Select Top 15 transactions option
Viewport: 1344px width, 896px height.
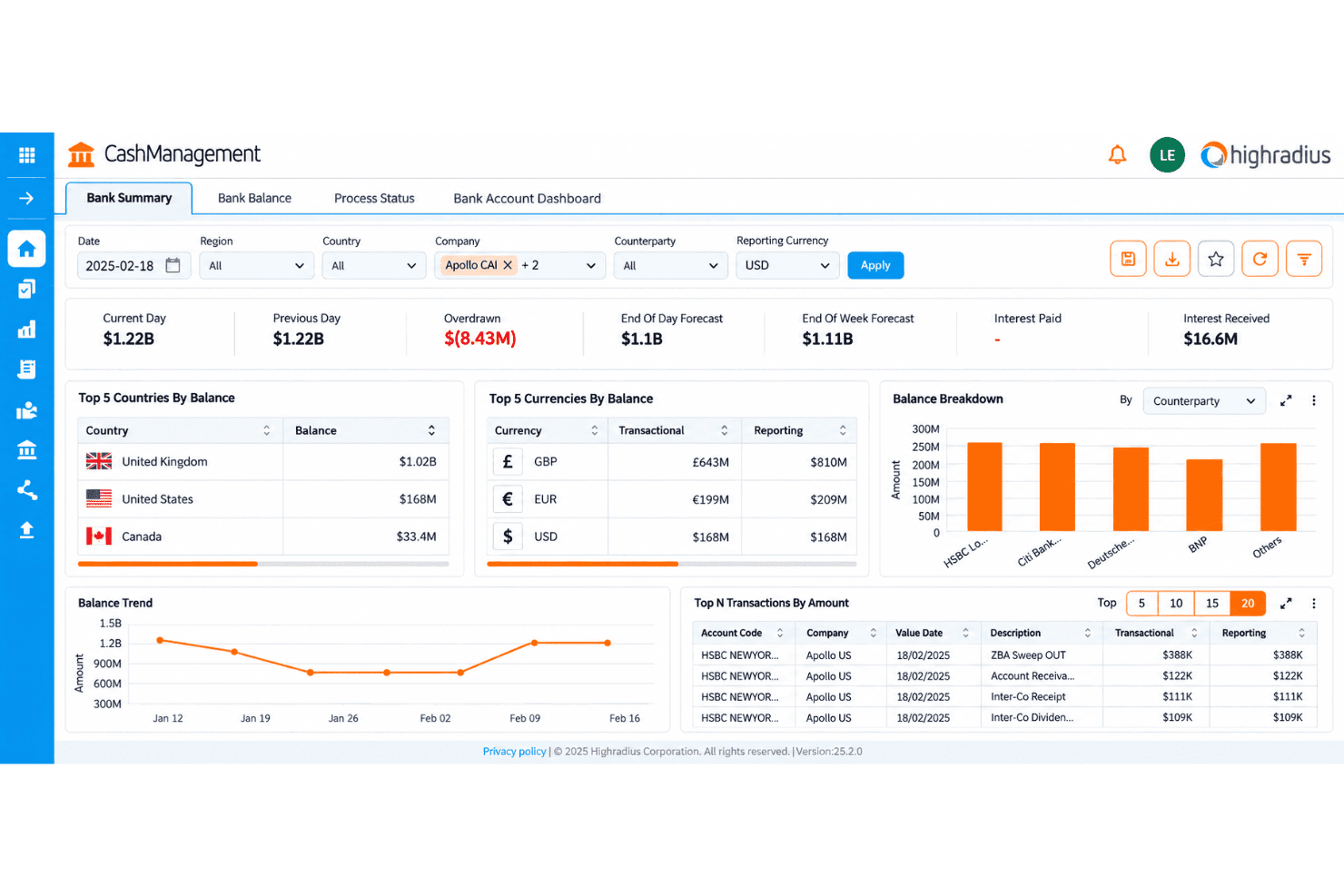pos(1212,604)
